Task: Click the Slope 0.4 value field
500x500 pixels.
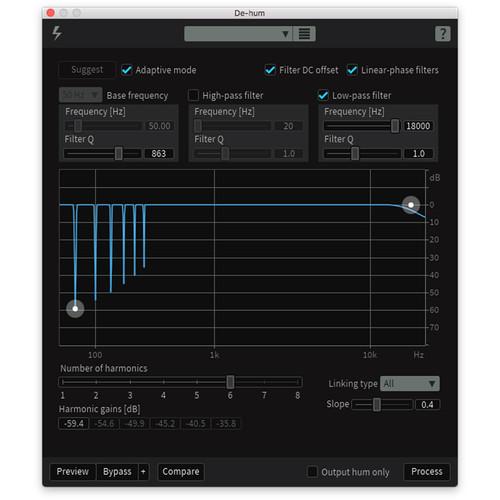Action: 427,405
